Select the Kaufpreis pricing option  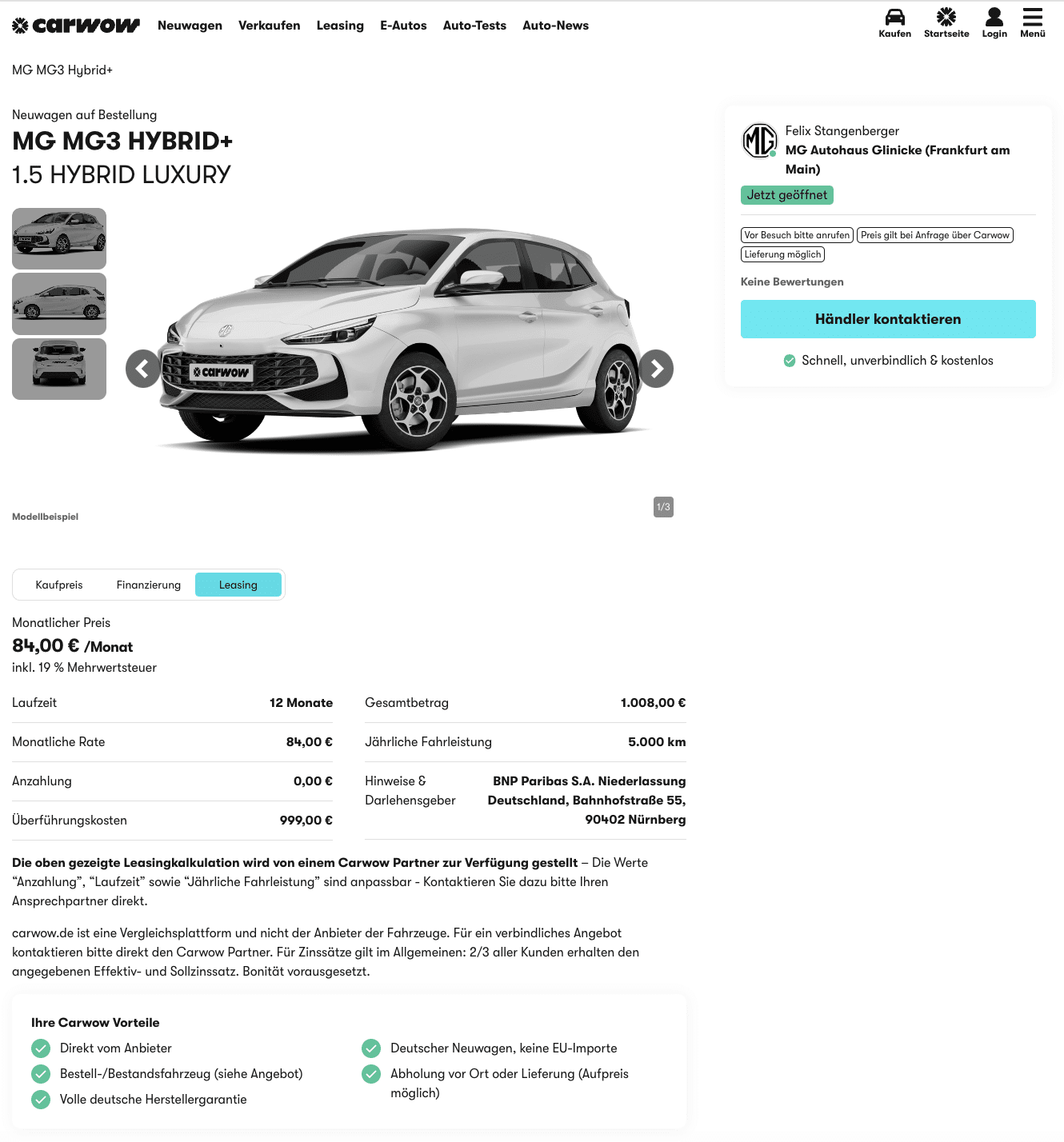tap(59, 585)
